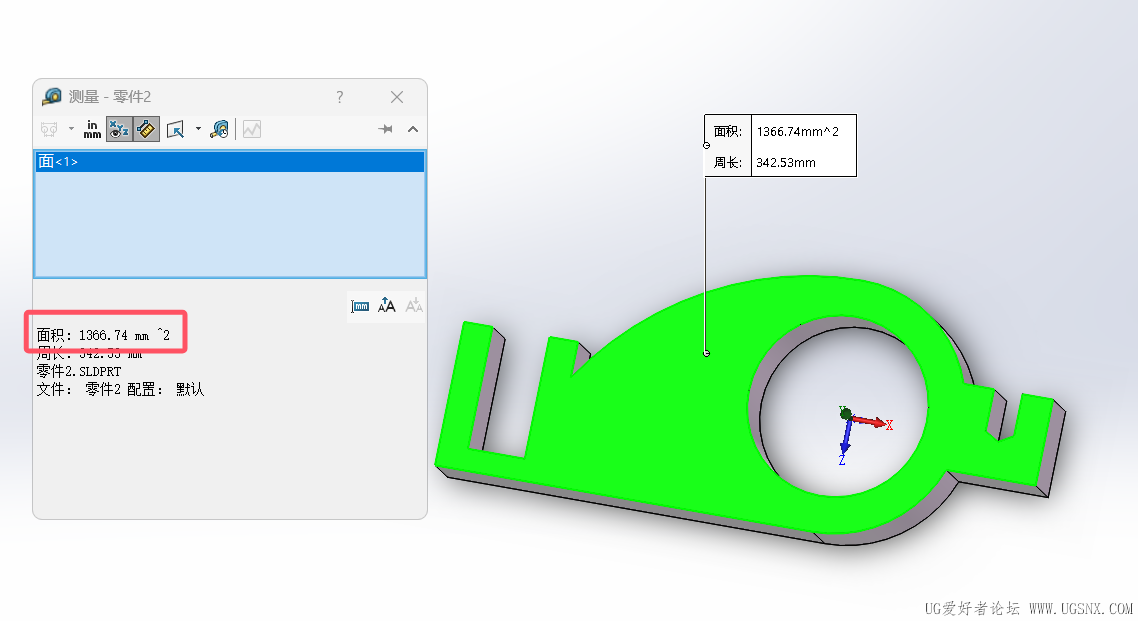Viewport: 1138px width, 621px height.
Task: Decrease the measurement text font size
Action: 414,306
